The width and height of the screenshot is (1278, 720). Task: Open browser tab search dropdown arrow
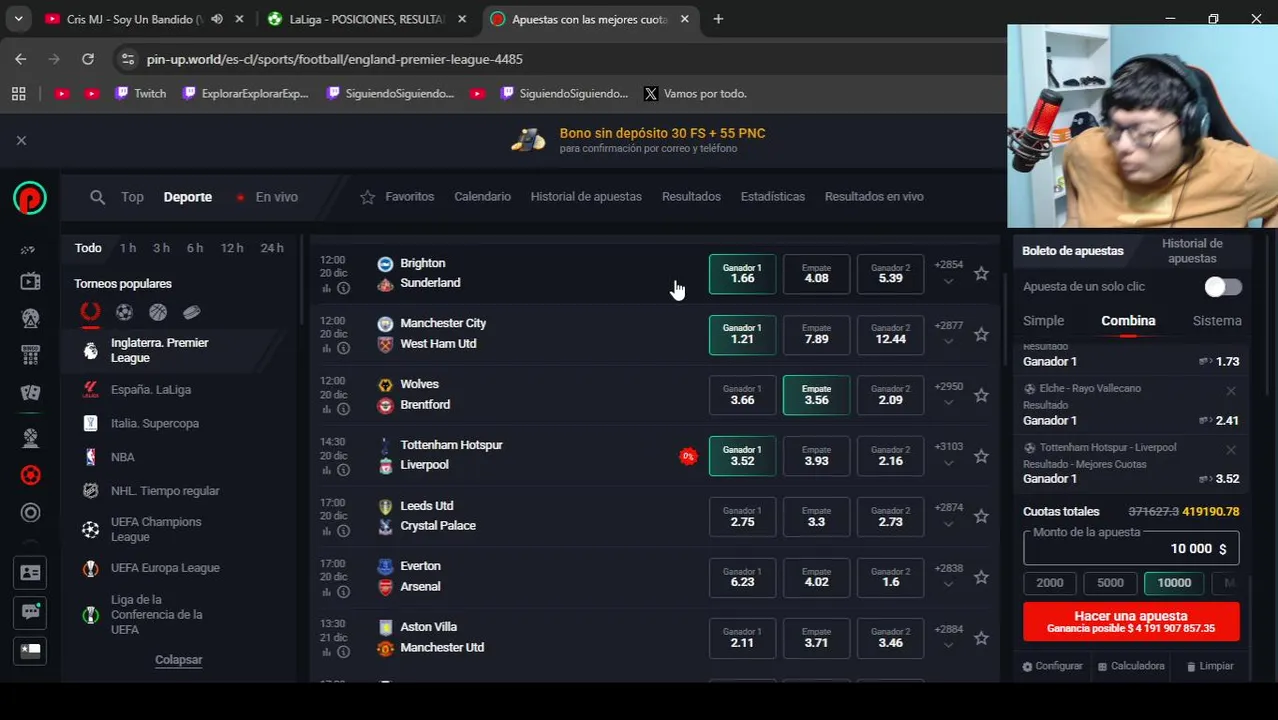(x=18, y=19)
